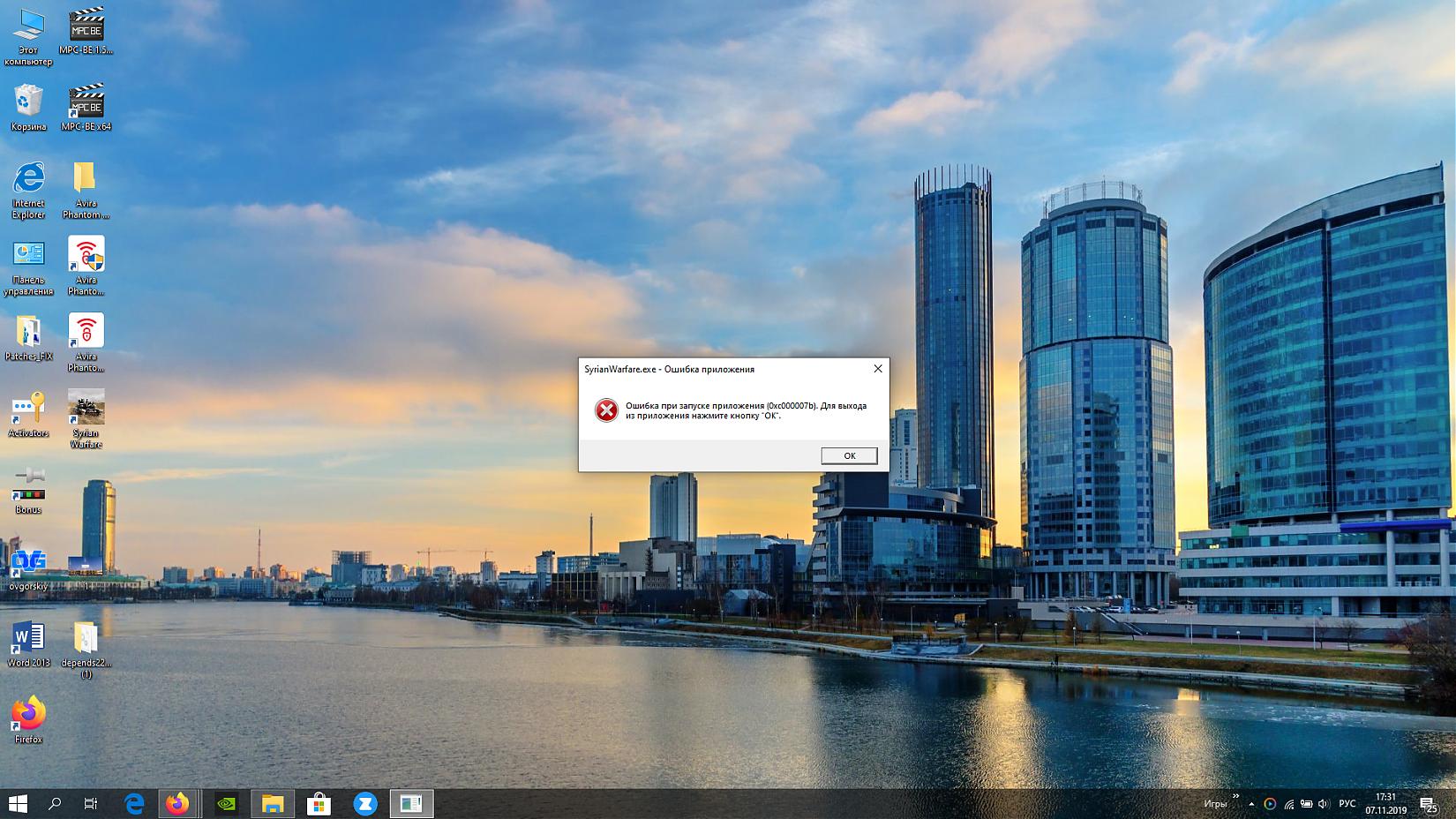Open the notification center with 25 notifications
The width and height of the screenshot is (1456, 819).
(1428, 804)
